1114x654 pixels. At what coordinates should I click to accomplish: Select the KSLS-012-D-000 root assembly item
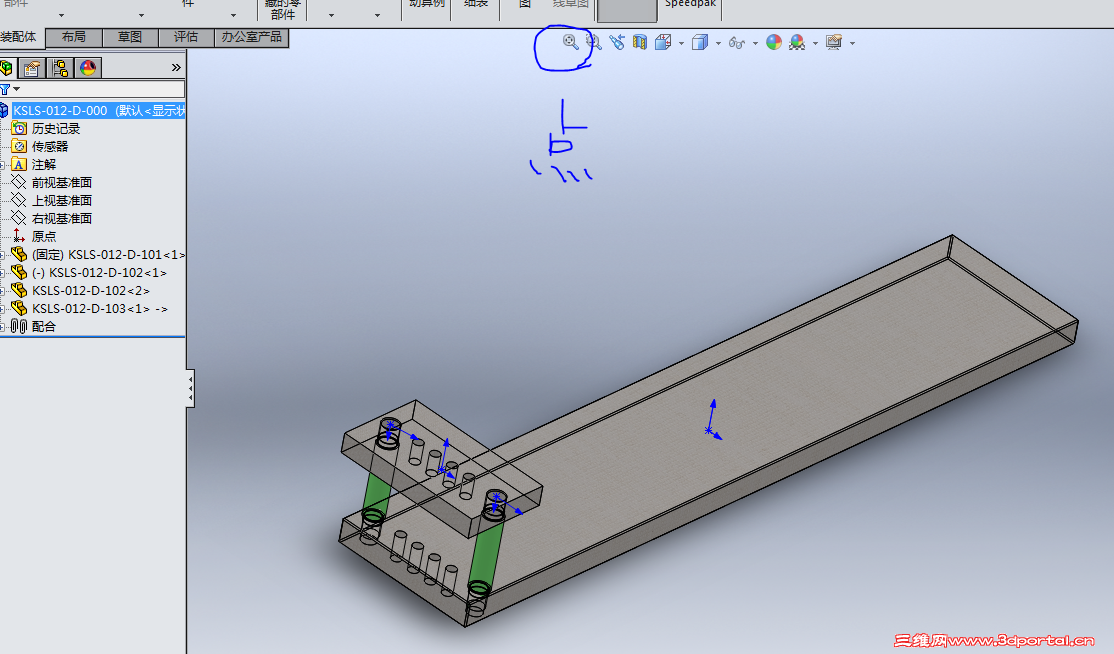(x=98, y=110)
